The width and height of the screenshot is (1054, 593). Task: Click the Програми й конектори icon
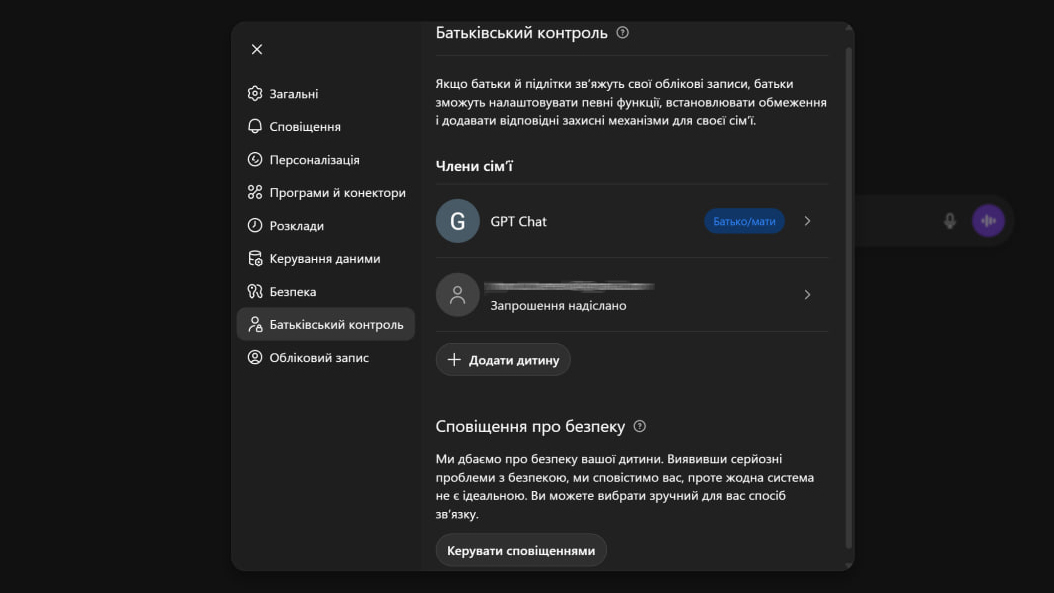coord(254,192)
